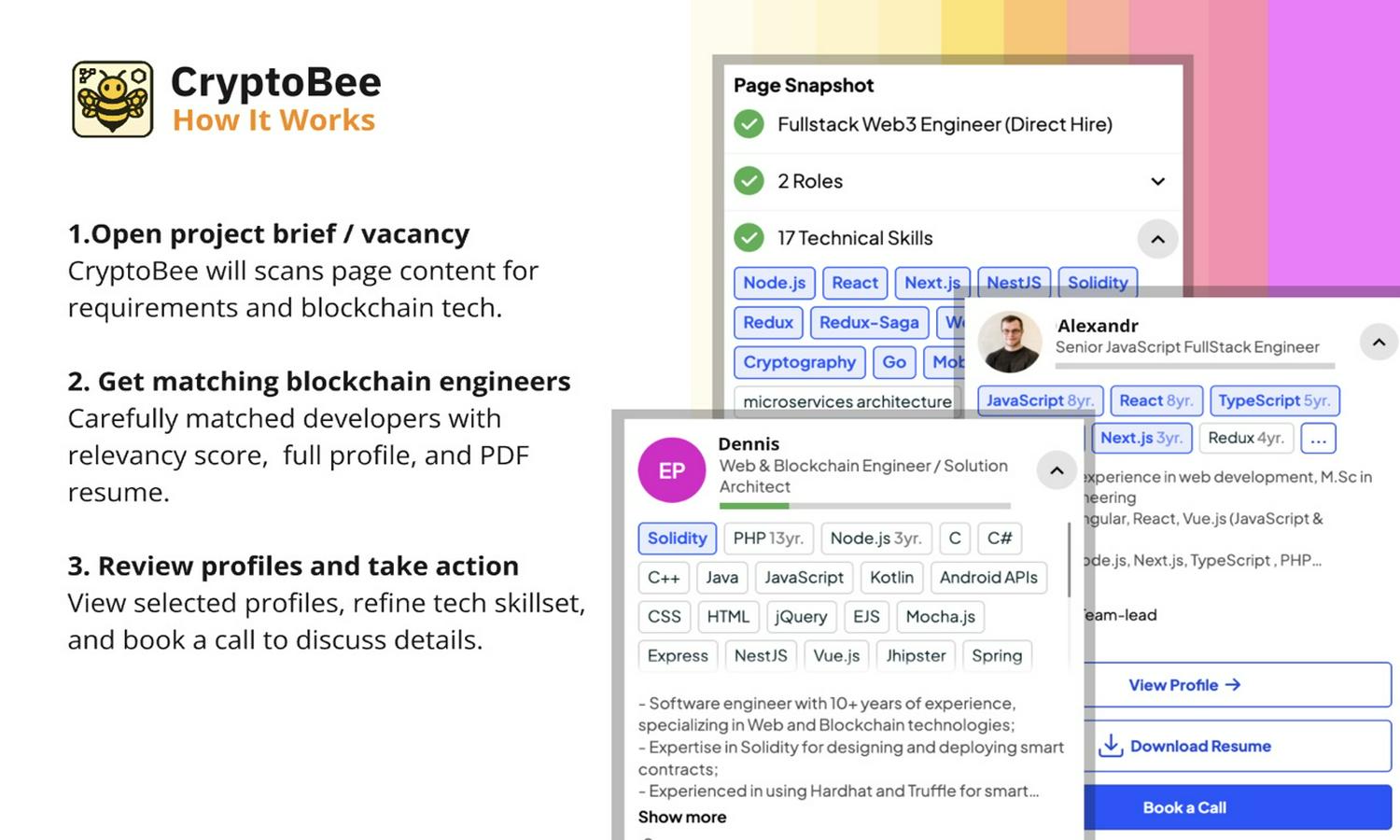Screen dimensions: 1400x840
Task: Select the C++ chip on Dennis's card
Action: (664, 578)
